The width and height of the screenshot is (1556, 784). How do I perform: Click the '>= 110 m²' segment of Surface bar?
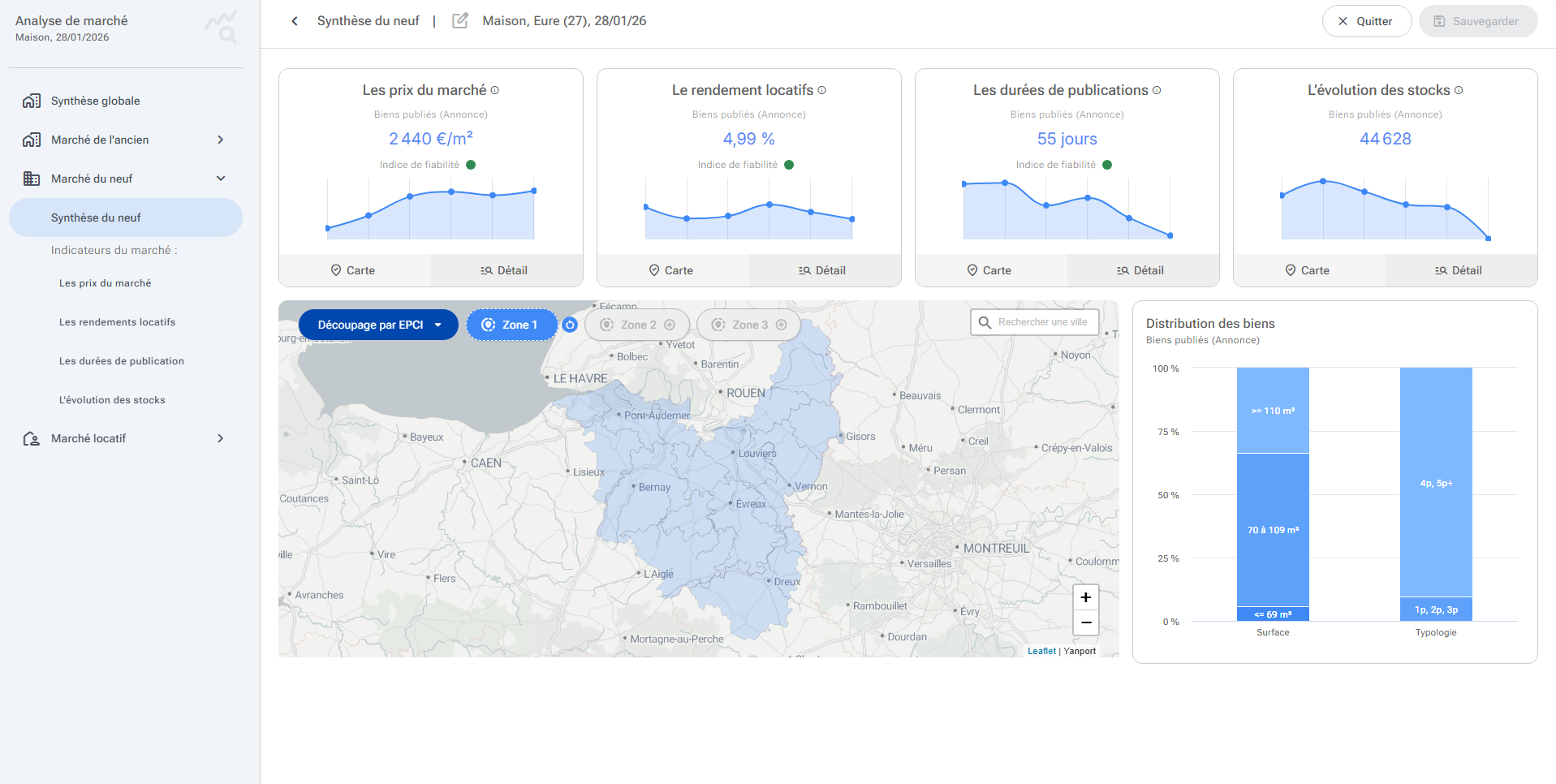point(1273,411)
